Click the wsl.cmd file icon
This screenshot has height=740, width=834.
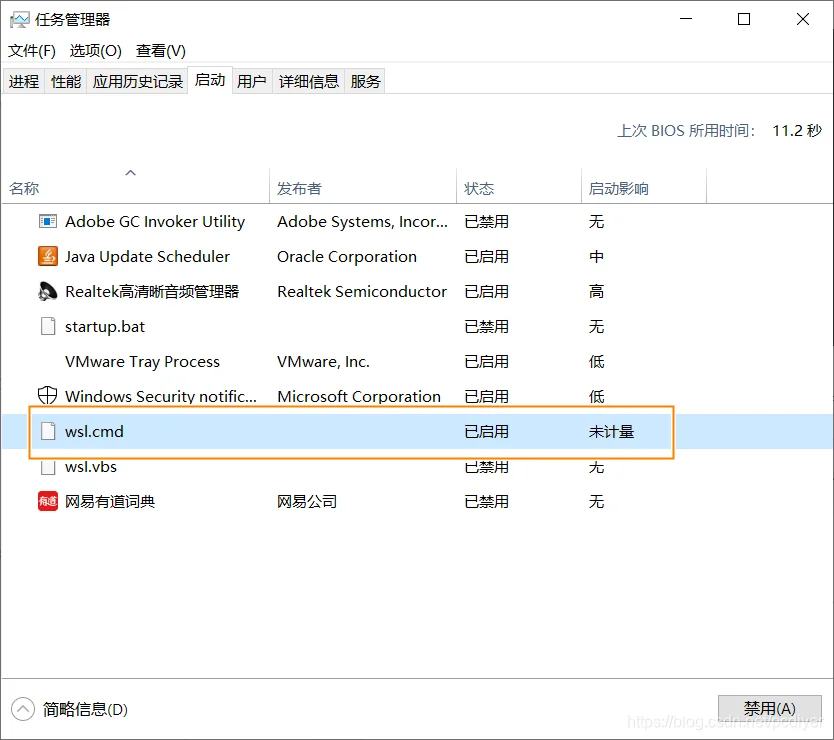coord(47,431)
